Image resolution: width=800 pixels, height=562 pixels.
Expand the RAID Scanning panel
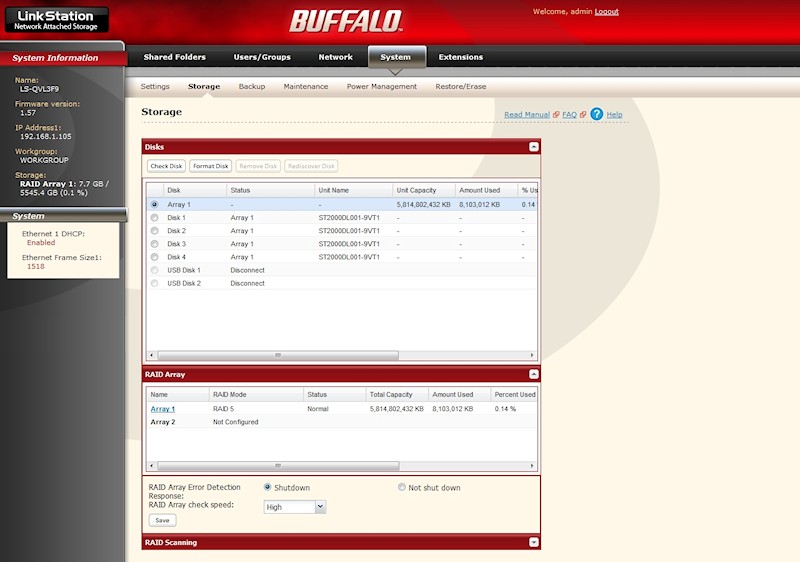click(x=534, y=542)
